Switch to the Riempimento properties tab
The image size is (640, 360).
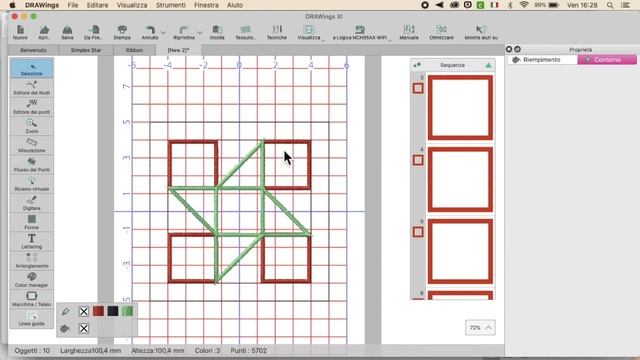tap(542, 60)
